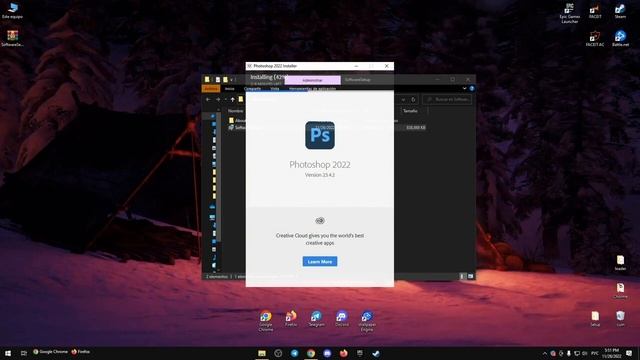
Task: Refresh the File Explorer folder
Action: tap(413, 99)
